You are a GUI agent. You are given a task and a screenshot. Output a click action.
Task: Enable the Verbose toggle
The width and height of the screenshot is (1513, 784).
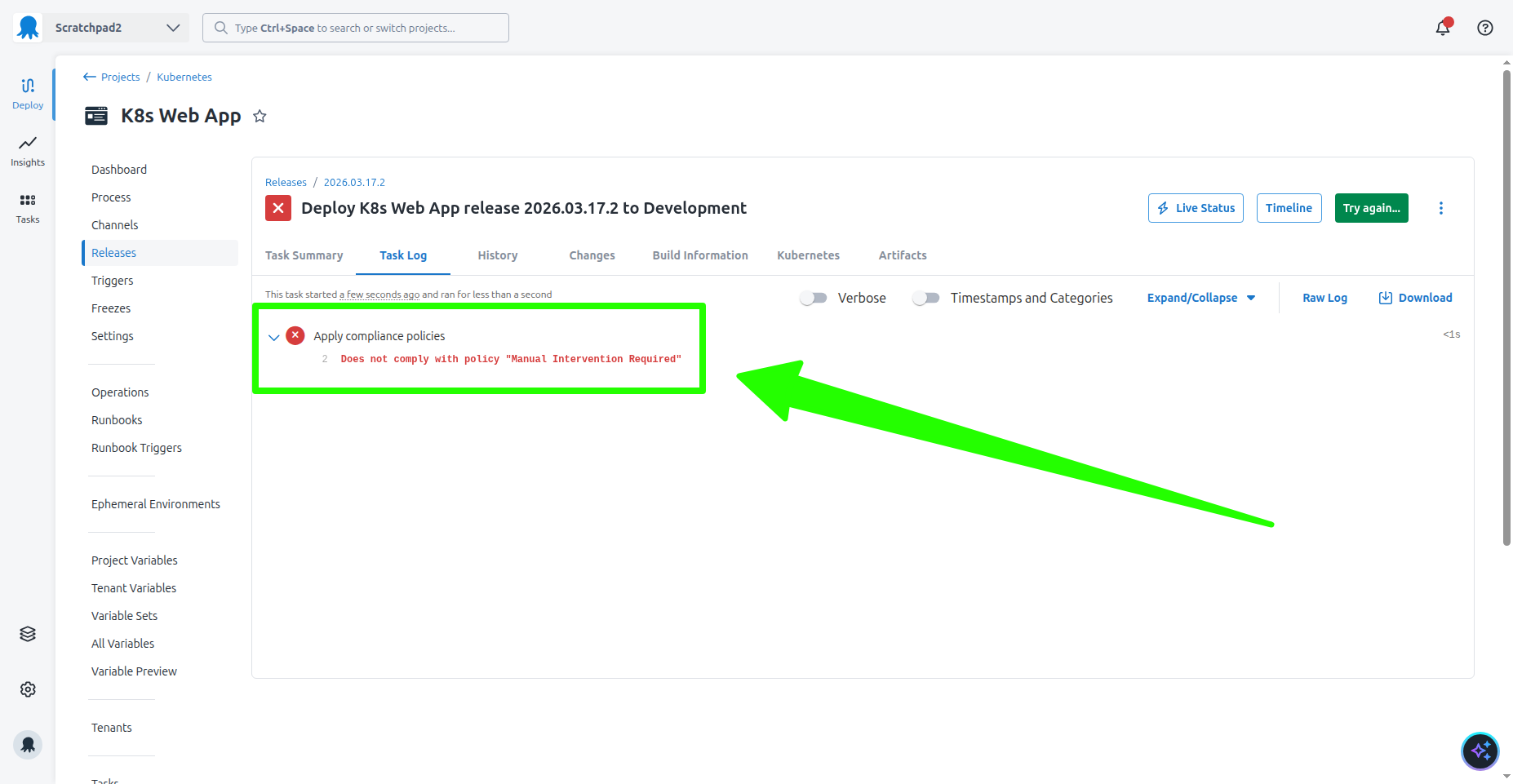(814, 299)
